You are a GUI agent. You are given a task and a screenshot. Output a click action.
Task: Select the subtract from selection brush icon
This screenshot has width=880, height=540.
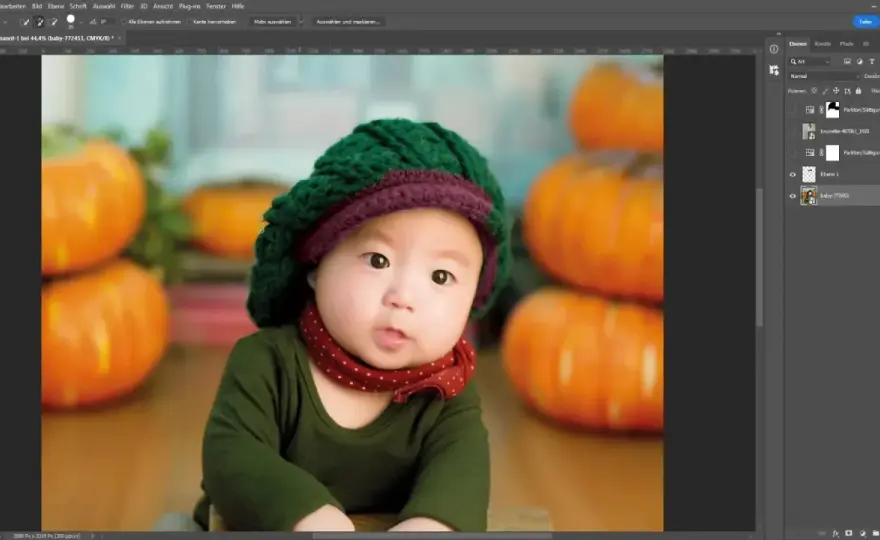54,22
